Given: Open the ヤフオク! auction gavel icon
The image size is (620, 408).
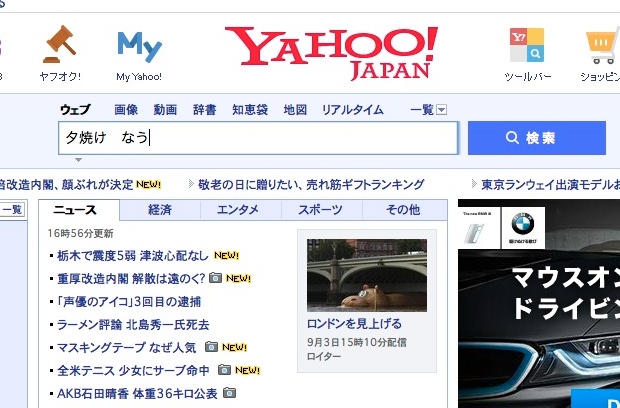Looking at the screenshot, I should (x=60, y=44).
